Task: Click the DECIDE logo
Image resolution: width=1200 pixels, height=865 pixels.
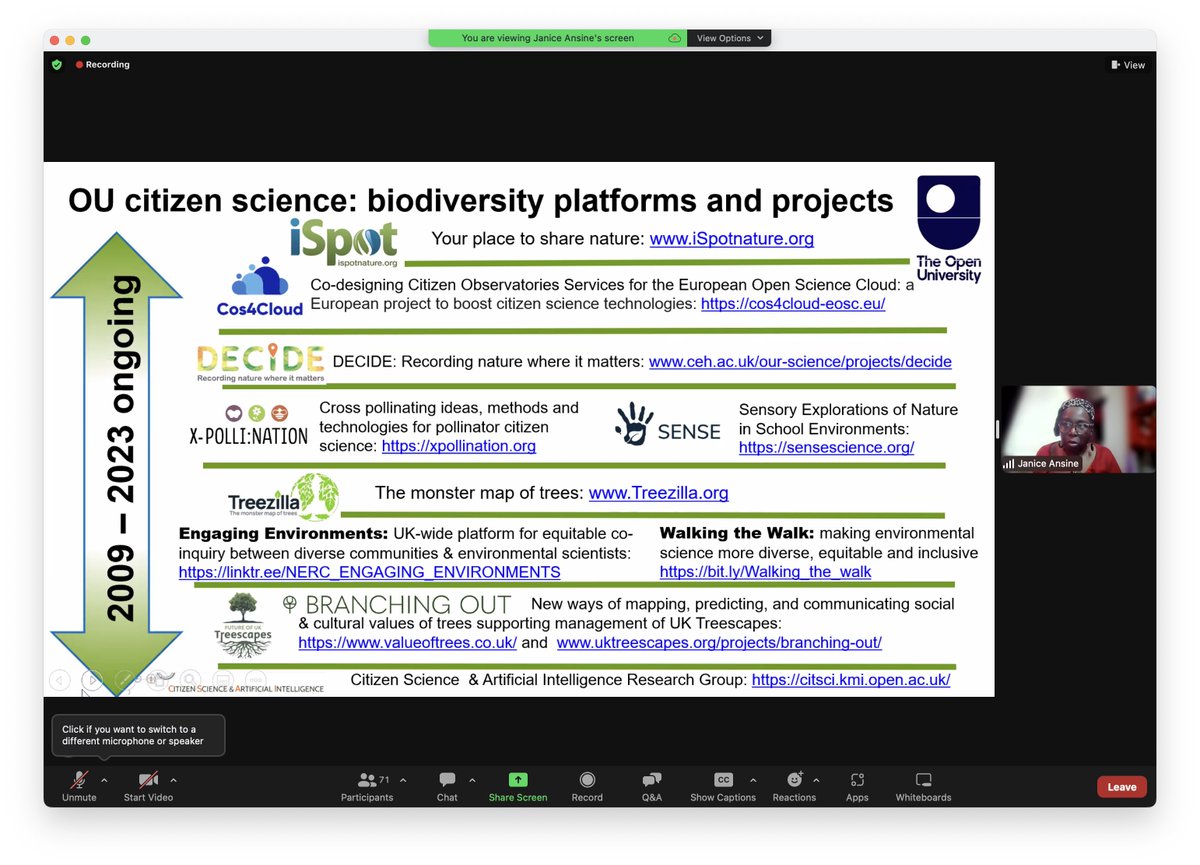Action: point(260,364)
